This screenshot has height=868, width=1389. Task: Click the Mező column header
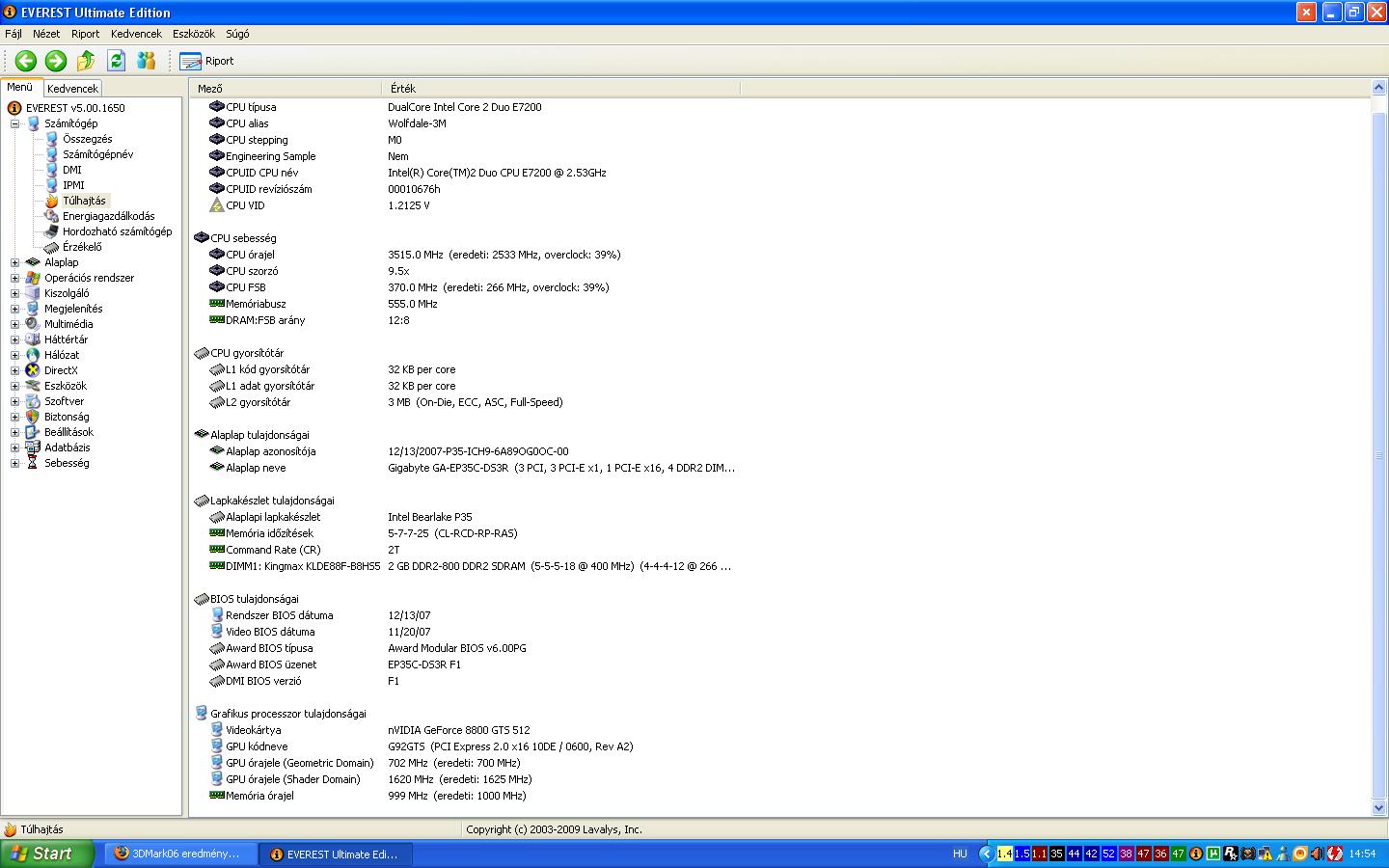286,88
